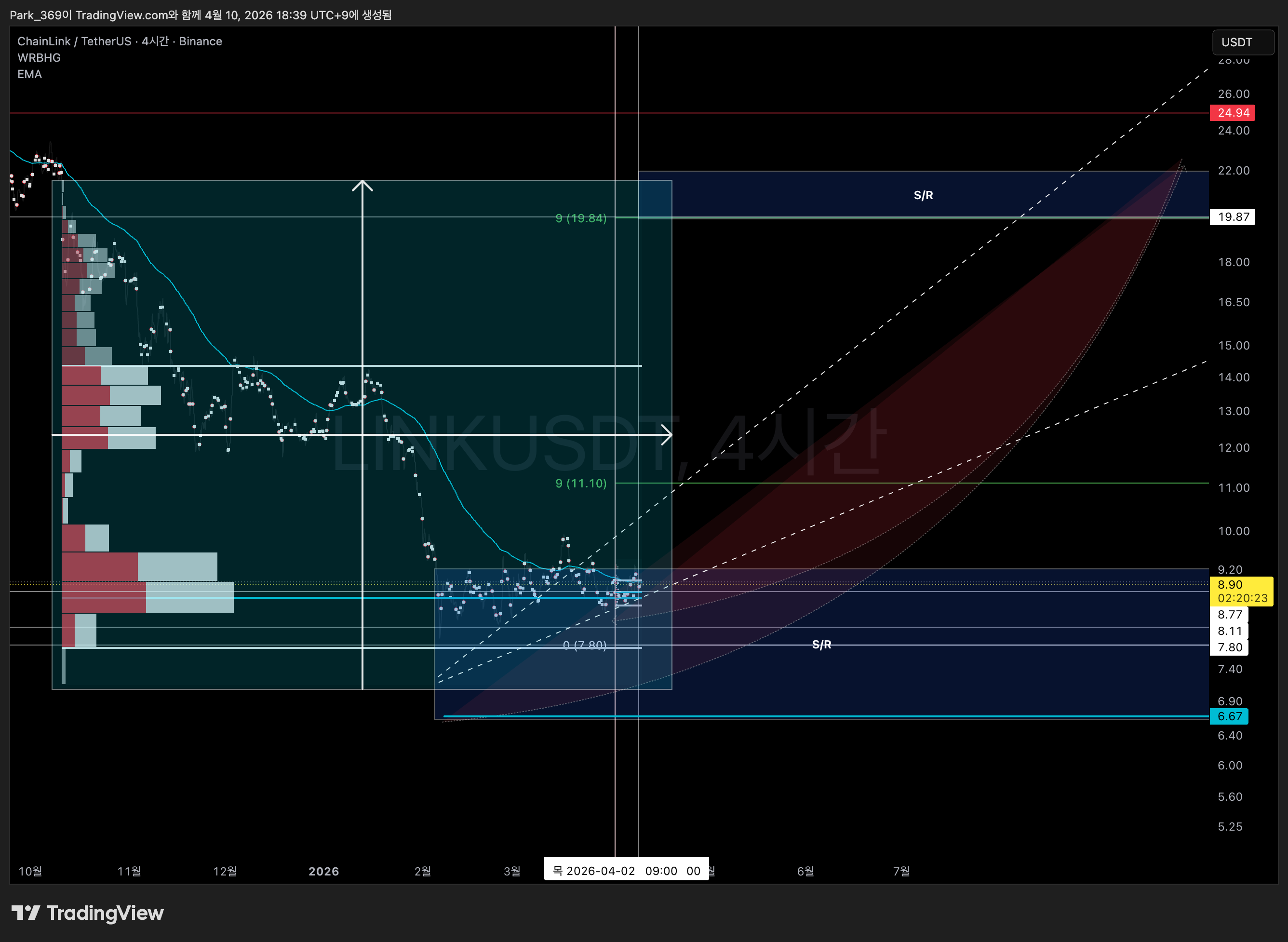Click the 6월 label on time axis

(x=805, y=871)
